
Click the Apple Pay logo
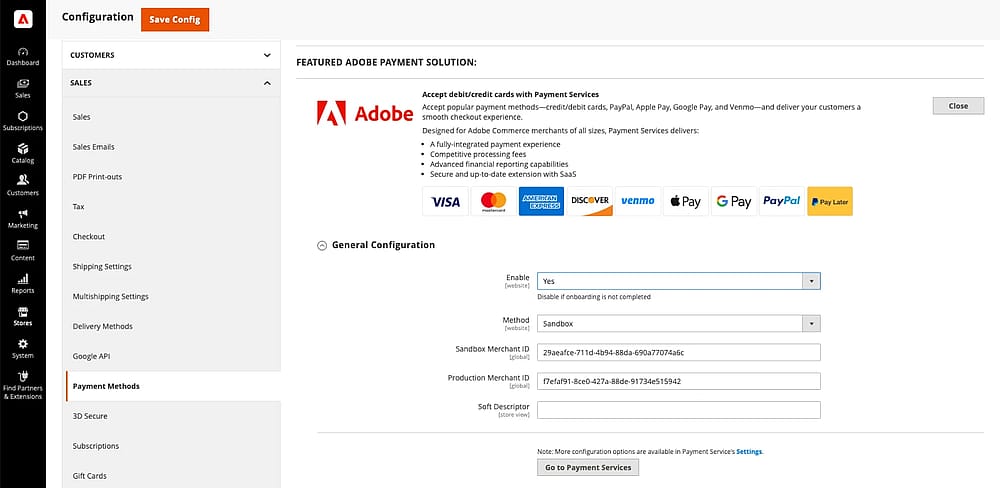[x=686, y=201]
